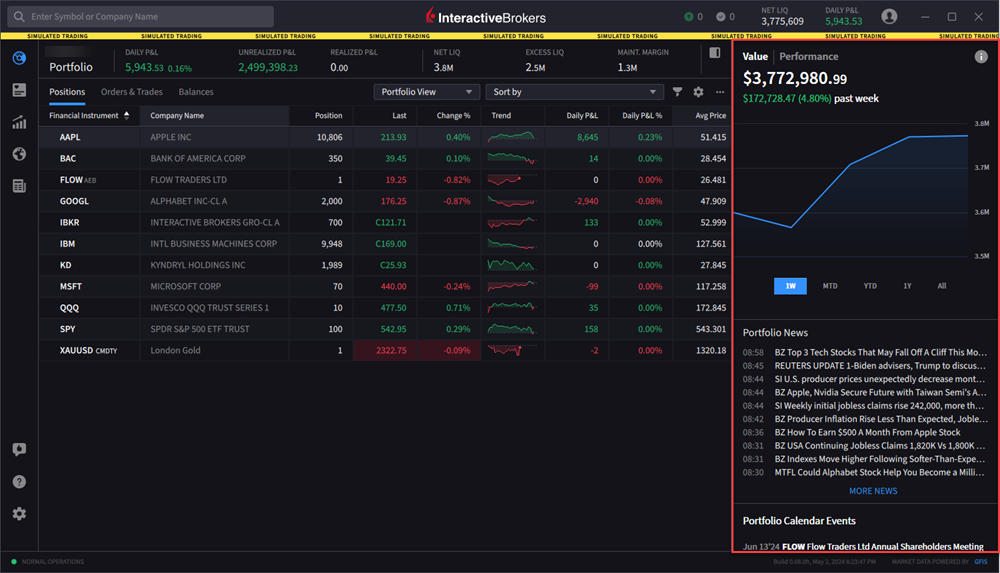The image size is (1000, 573).
Task: Switch to the Positions tab
Action: [x=67, y=92]
